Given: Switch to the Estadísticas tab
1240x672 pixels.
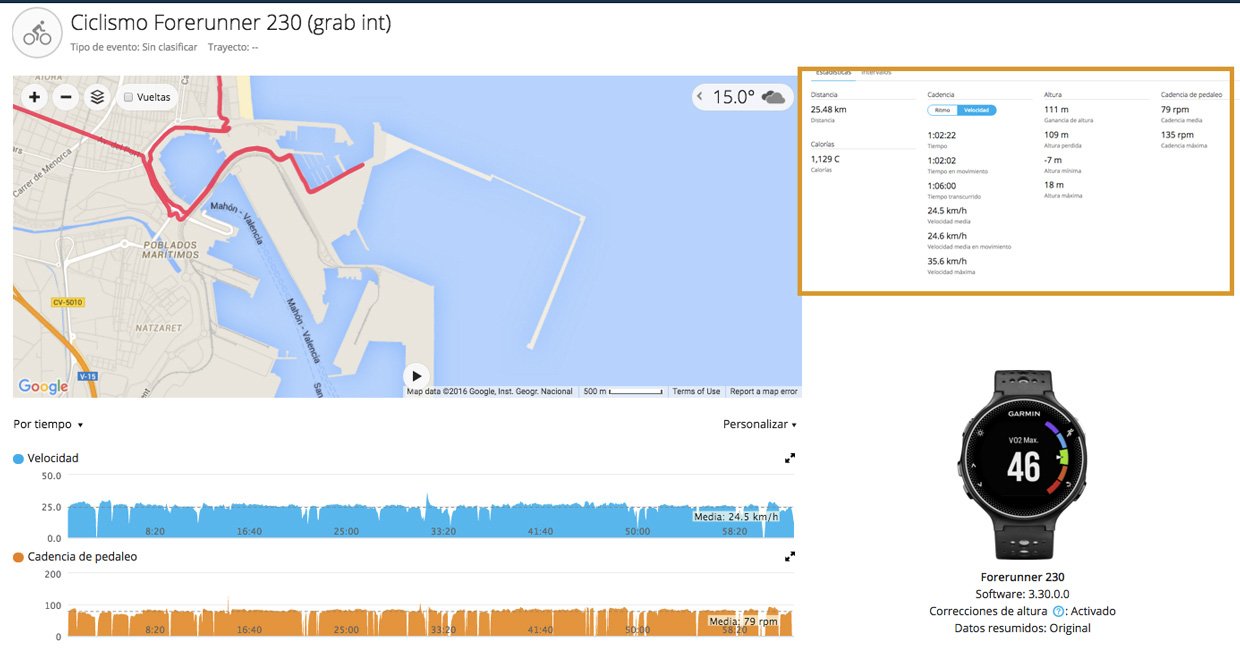Looking at the screenshot, I should point(833,72).
